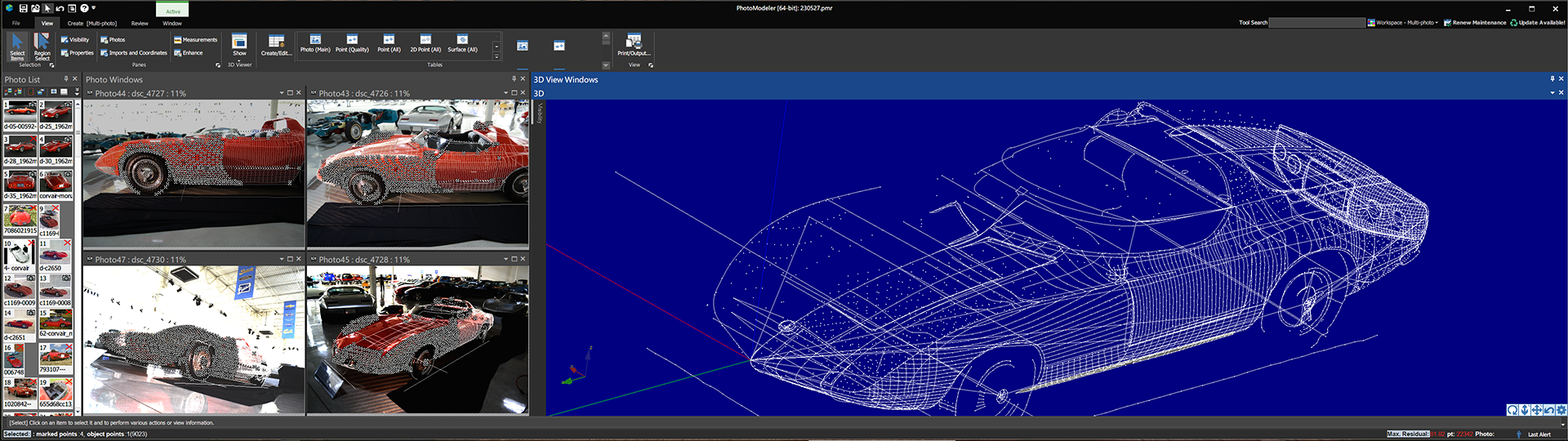Choose the Region Select tool
1568x441 pixels.
click(x=42, y=46)
